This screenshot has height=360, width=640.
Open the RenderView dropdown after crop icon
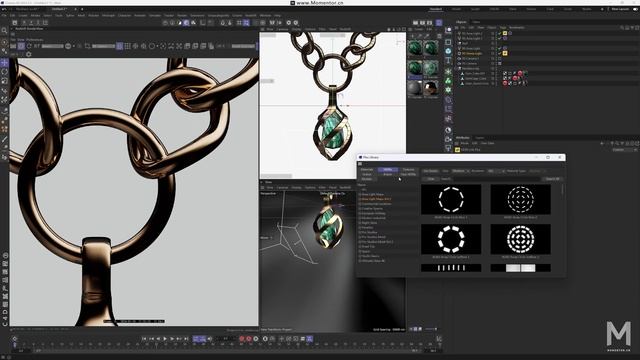point(104,46)
